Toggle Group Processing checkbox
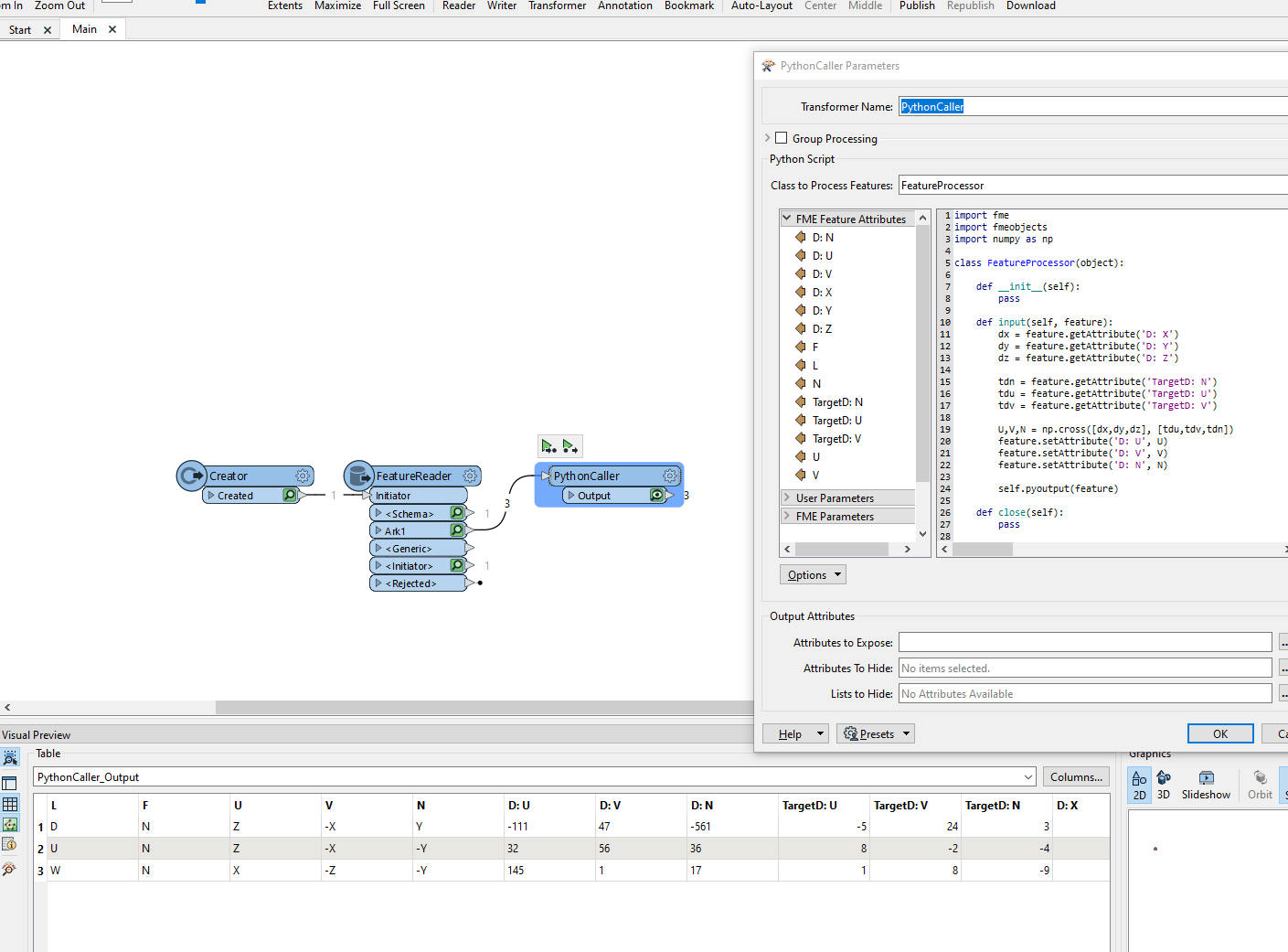The height and width of the screenshot is (952, 1288). pyautogui.click(x=781, y=138)
